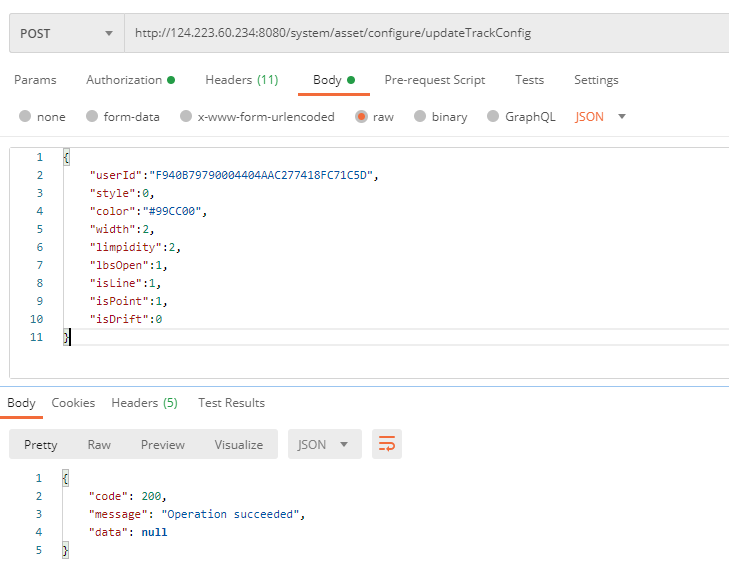Click the Preview response view button
The height and width of the screenshot is (586, 729).
(162, 445)
